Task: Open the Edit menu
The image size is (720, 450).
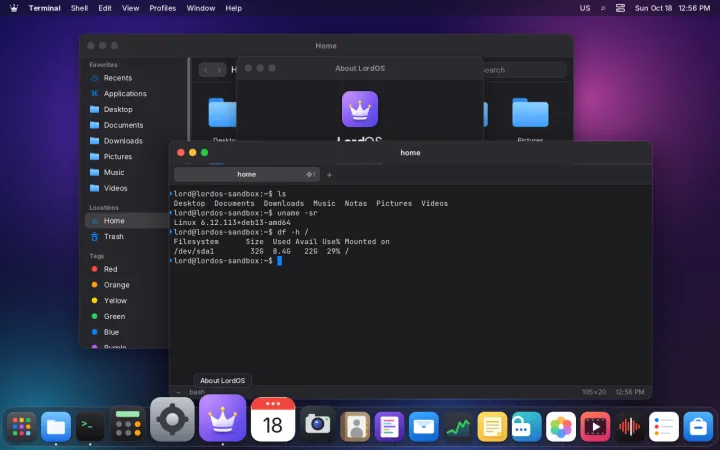Action: pos(105,8)
